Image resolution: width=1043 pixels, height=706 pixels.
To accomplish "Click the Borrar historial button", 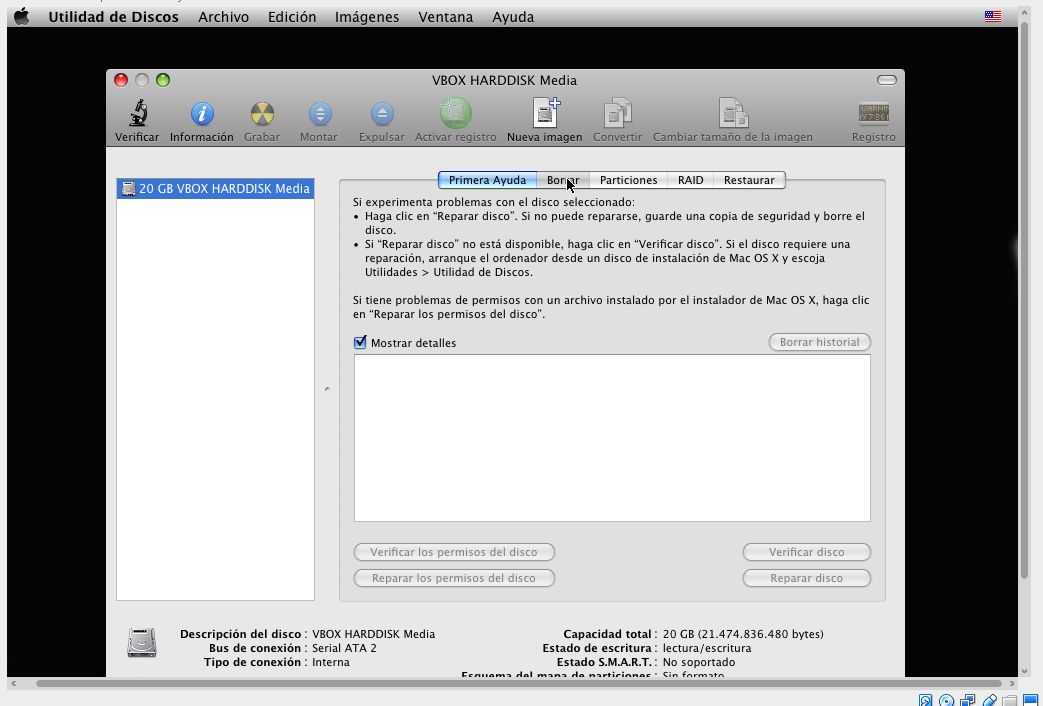I will click(820, 342).
